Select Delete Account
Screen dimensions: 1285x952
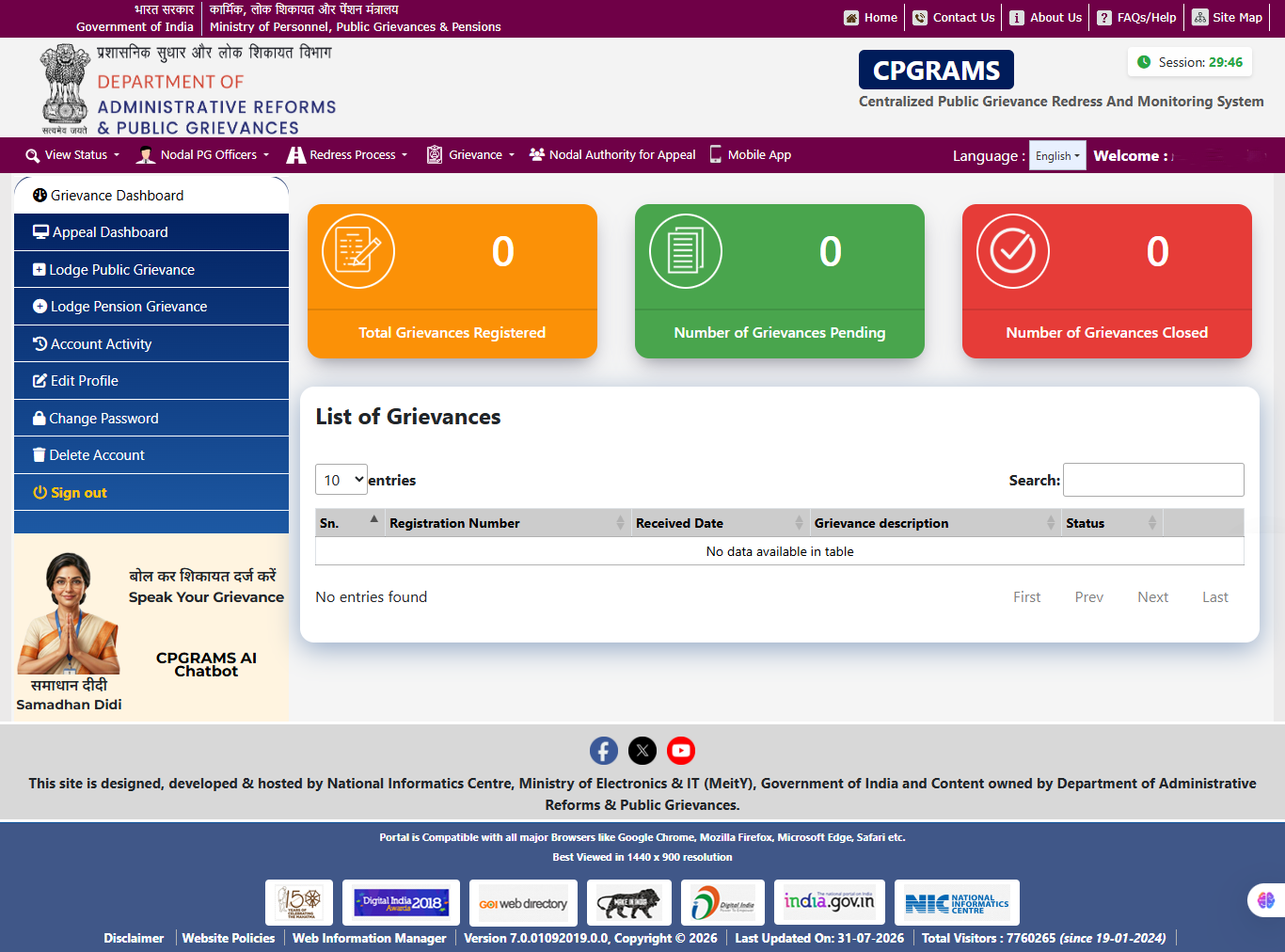click(151, 455)
